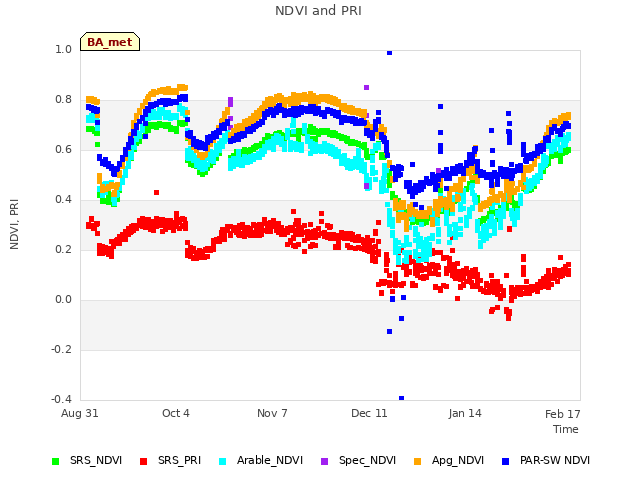Click the 0.8 y-axis tick label
This screenshot has width=640, height=480.
(64, 100)
